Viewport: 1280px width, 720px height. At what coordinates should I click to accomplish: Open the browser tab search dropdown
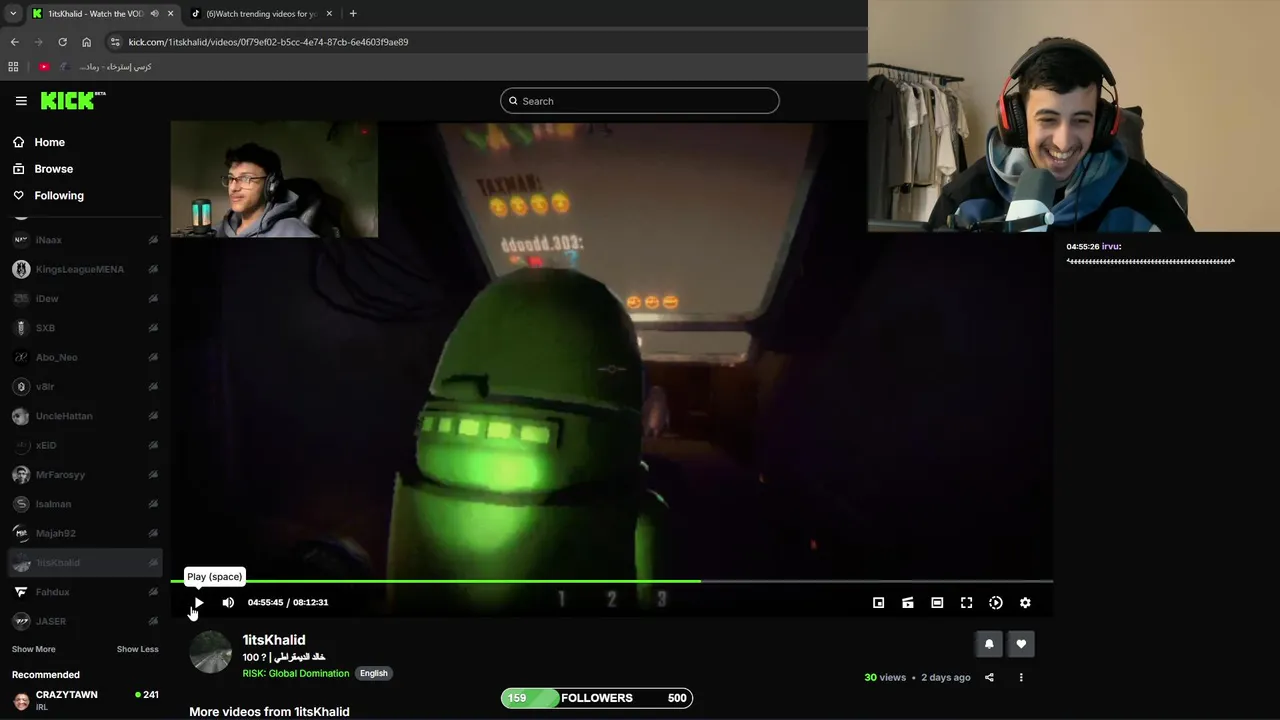click(13, 14)
